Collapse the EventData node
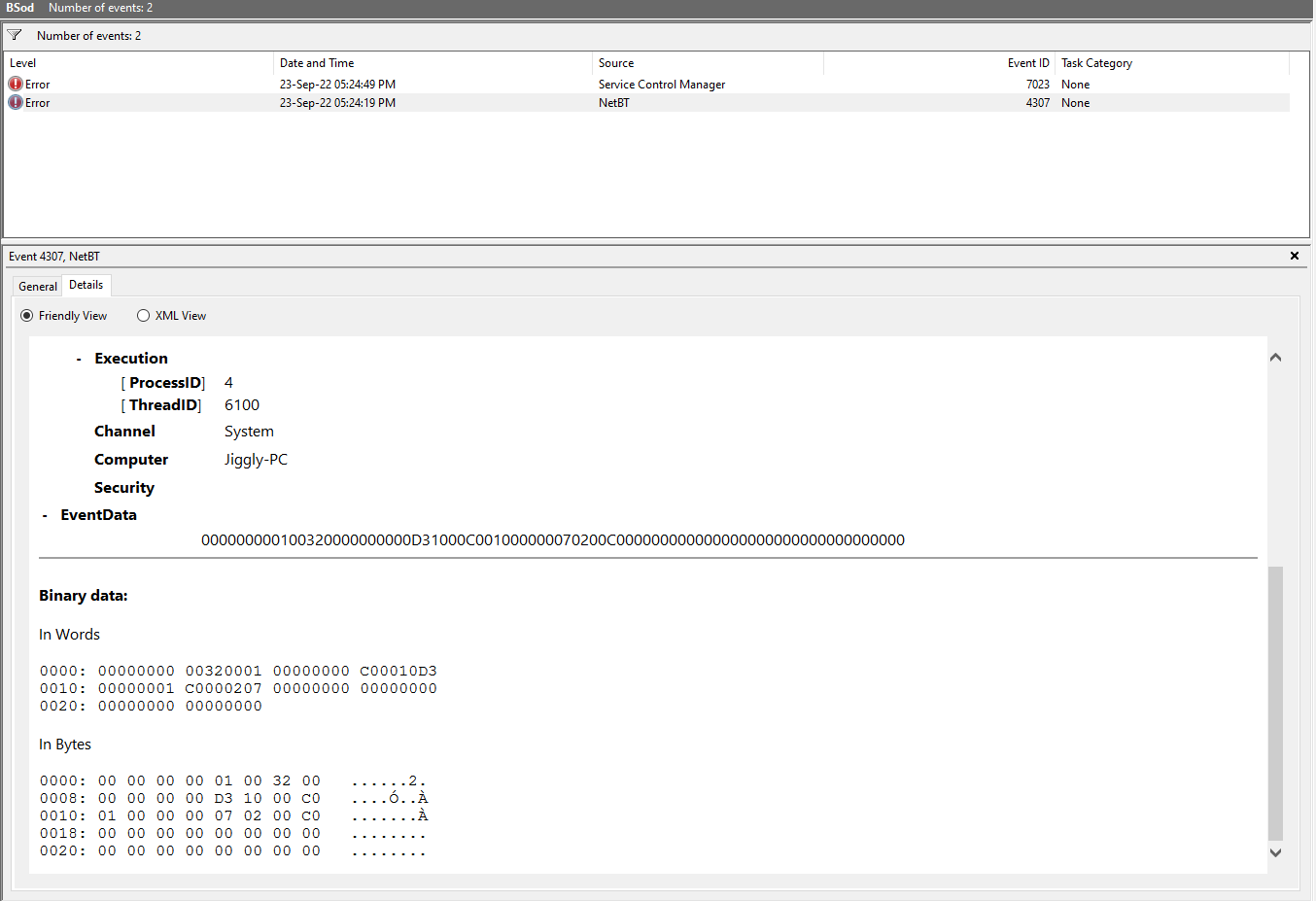Viewport: 1316px width, 901px height. pyautogui.click(x=45, y=516)
